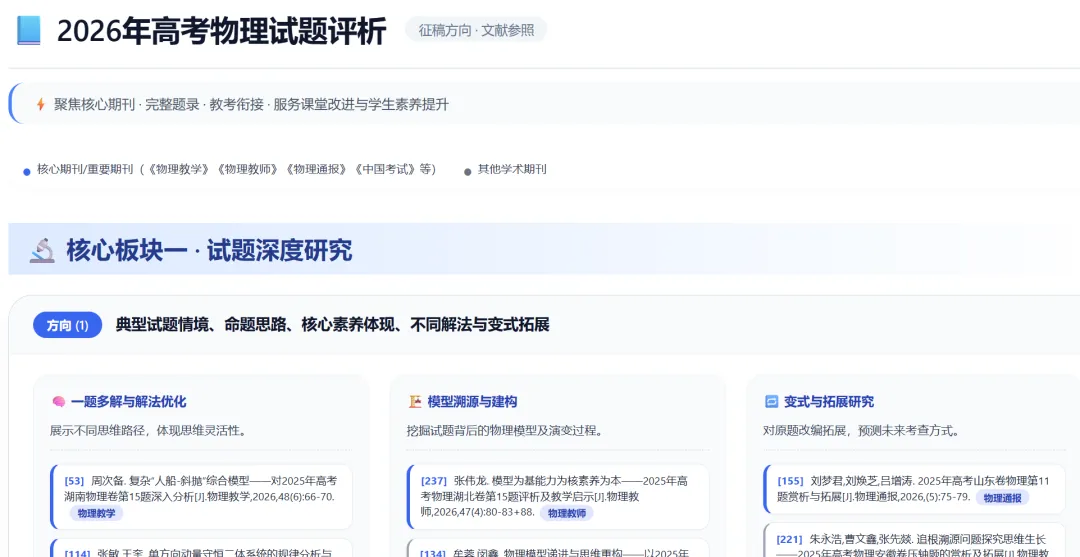Click the 核心板块一·试题深度研究 section heading
This screenshot has width=1080, height=557.
point(209,251)
